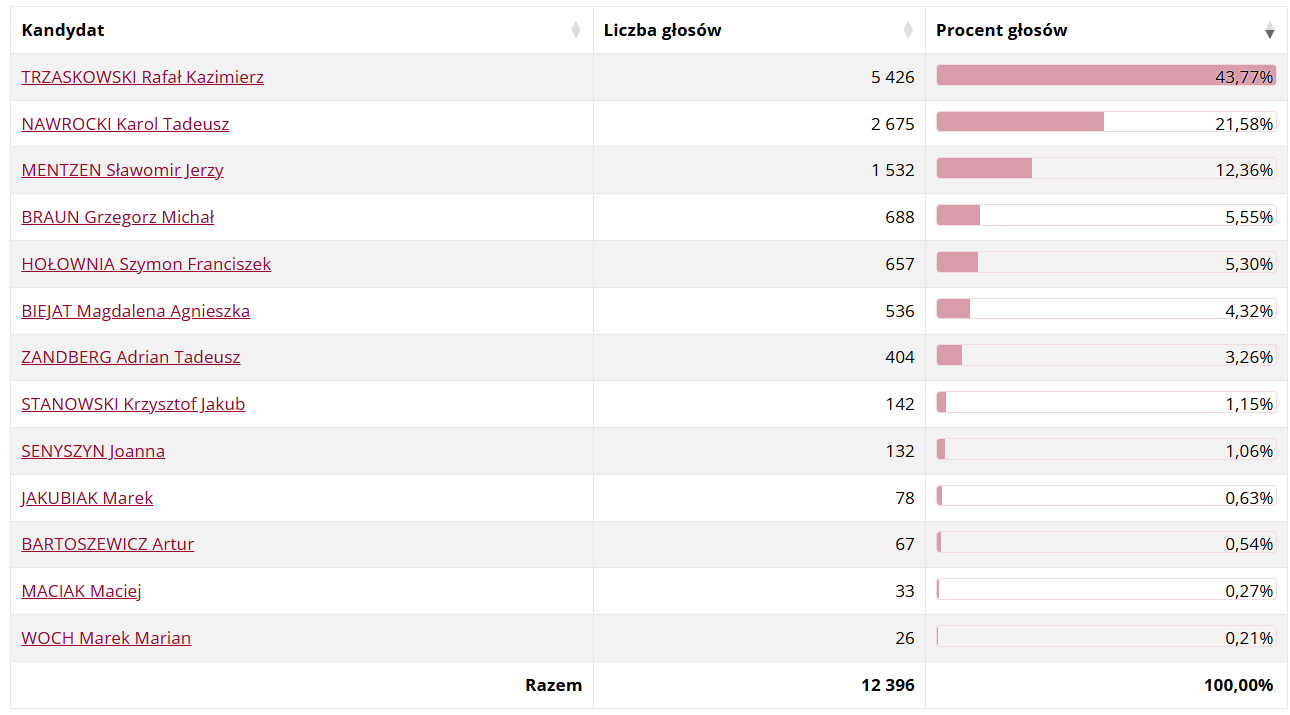Click the Razem total votes cell 12 396
Viewport: 1290px width, 715px height.
click(887, 685)
